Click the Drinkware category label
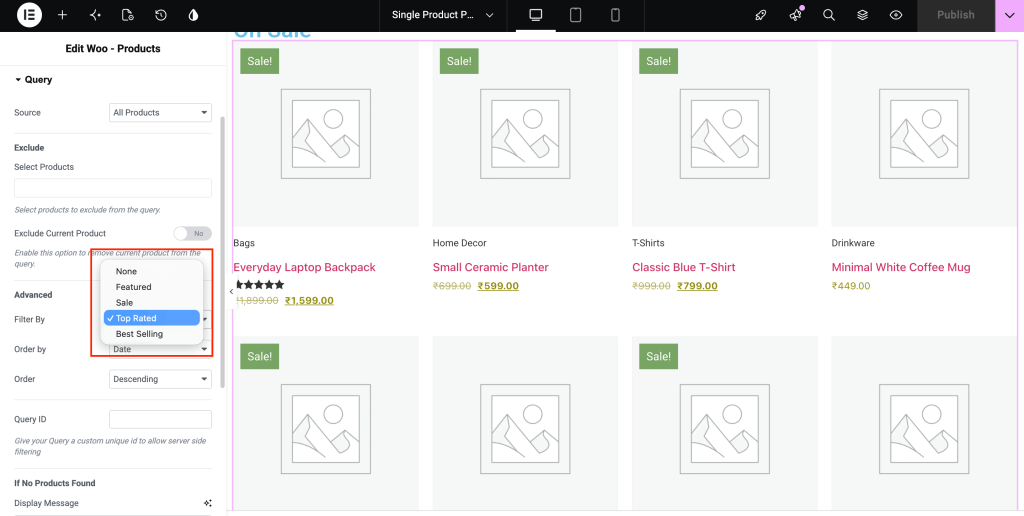Screen dimensions: 1024x516 pos(851,243)
